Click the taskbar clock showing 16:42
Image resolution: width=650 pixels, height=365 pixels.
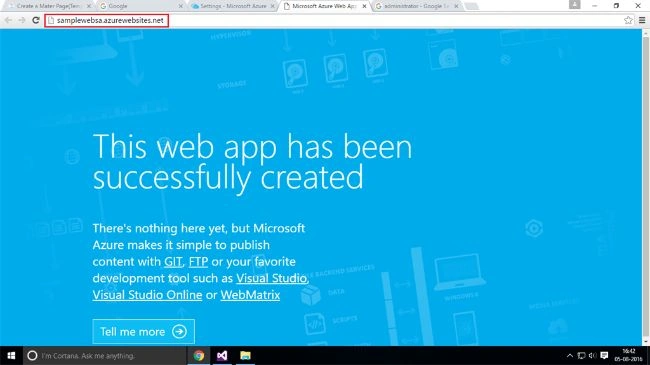pos(628,355)
